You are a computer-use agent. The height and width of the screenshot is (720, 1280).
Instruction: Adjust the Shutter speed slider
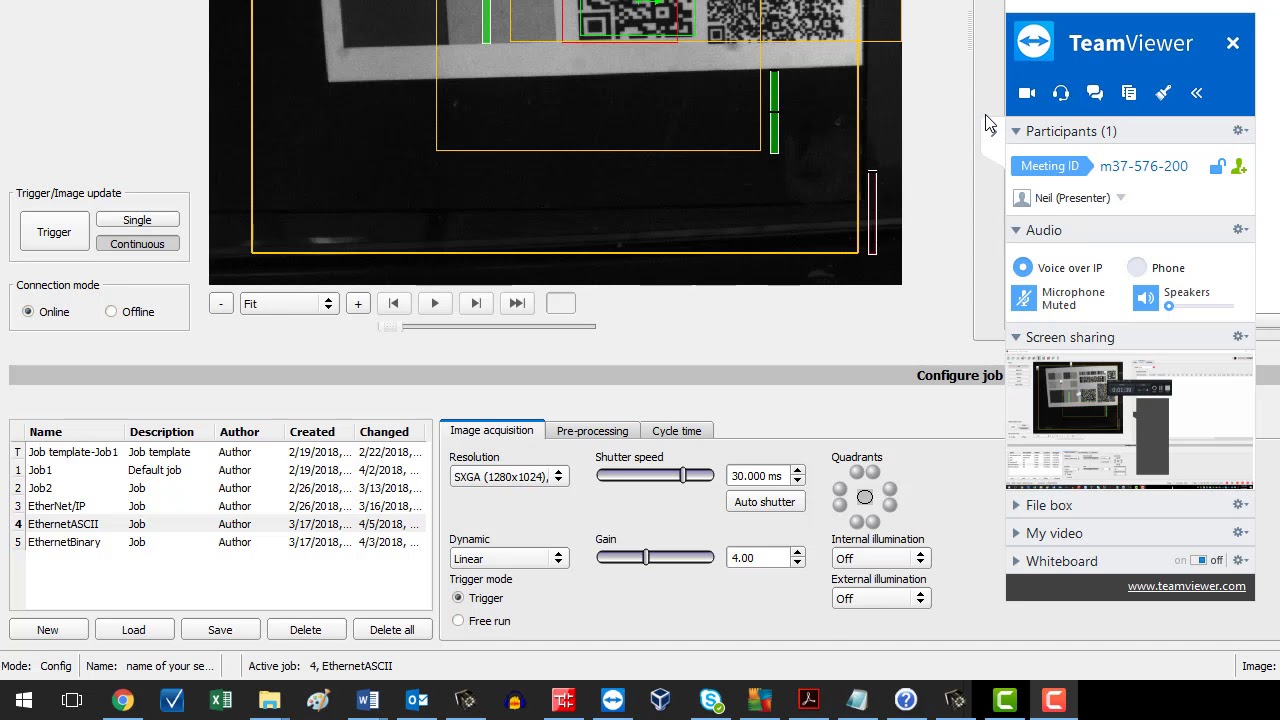(683, 476)
